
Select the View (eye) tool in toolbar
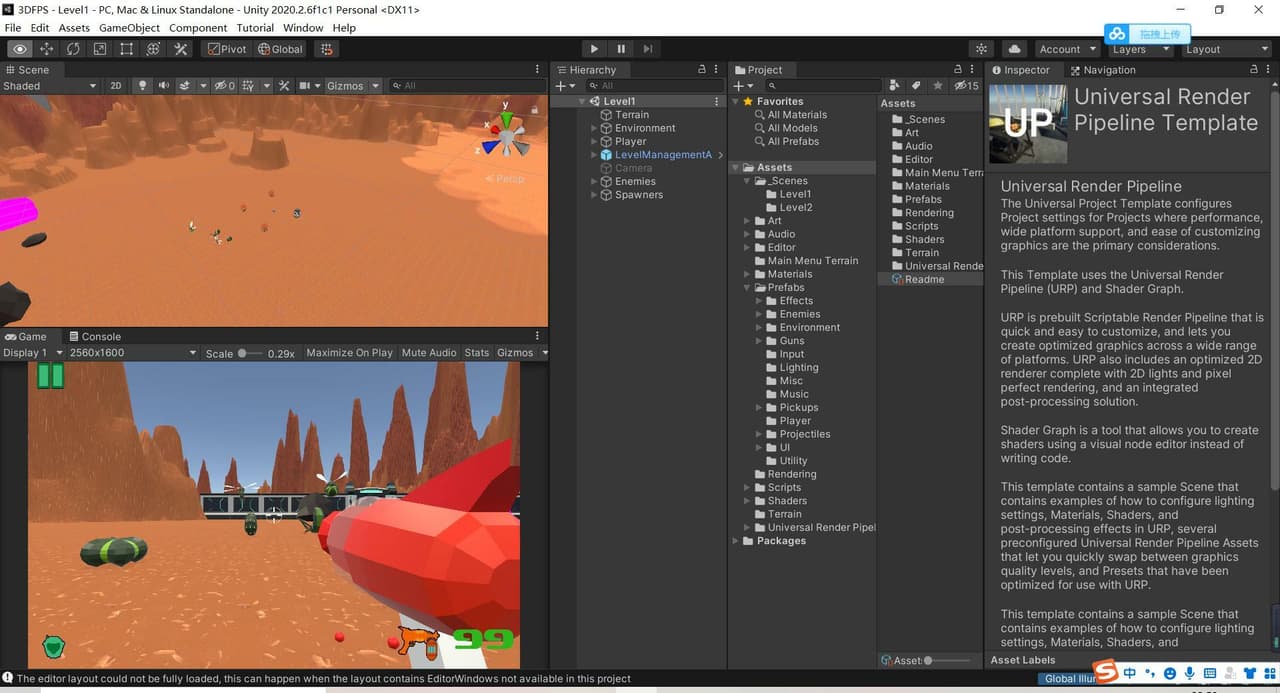point(20,49)
